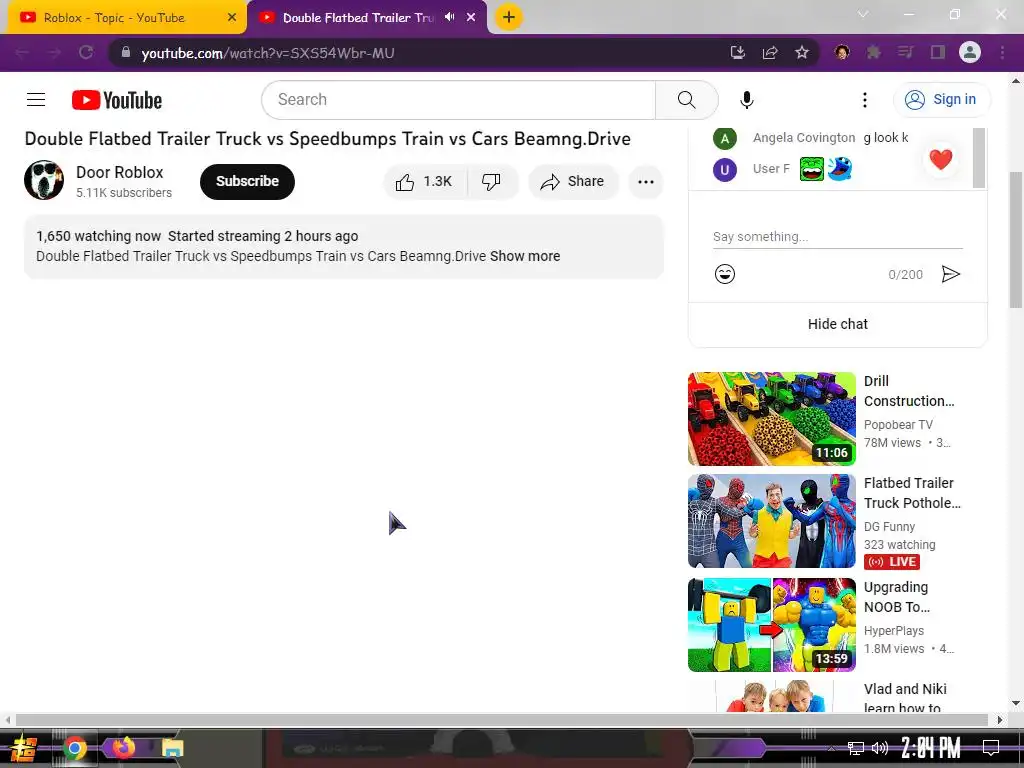Click the horizontal page scrollbar

click(x=502, y=720)
